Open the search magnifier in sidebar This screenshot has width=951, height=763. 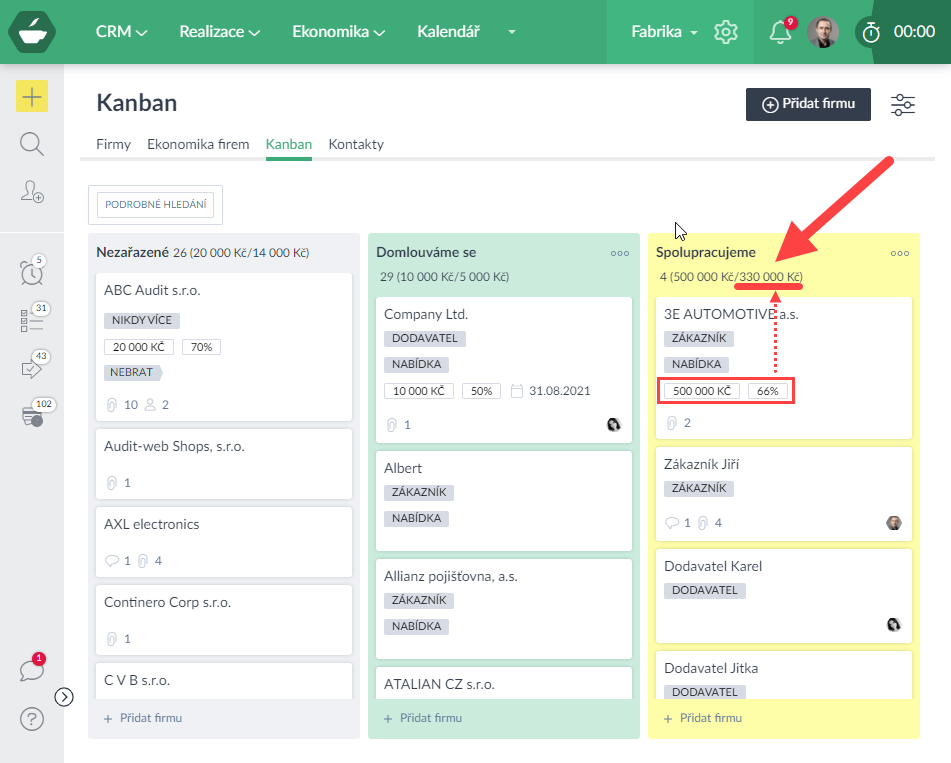tap(32, 144)
